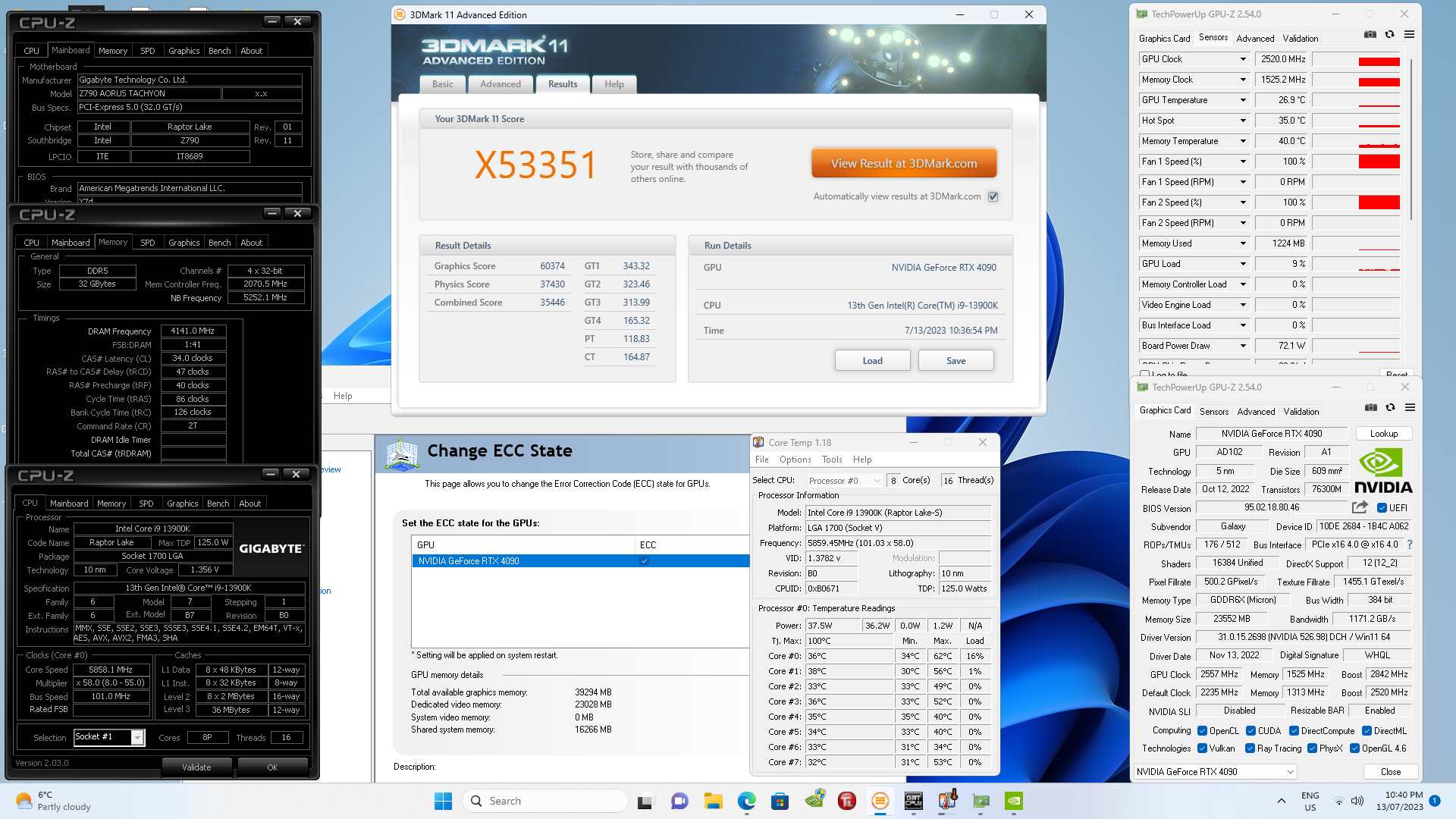The width and height of the screenshot is (1456, 819).
Task: Switch to Advanced tab in 3DMark 11
Action: click(500, 84)
